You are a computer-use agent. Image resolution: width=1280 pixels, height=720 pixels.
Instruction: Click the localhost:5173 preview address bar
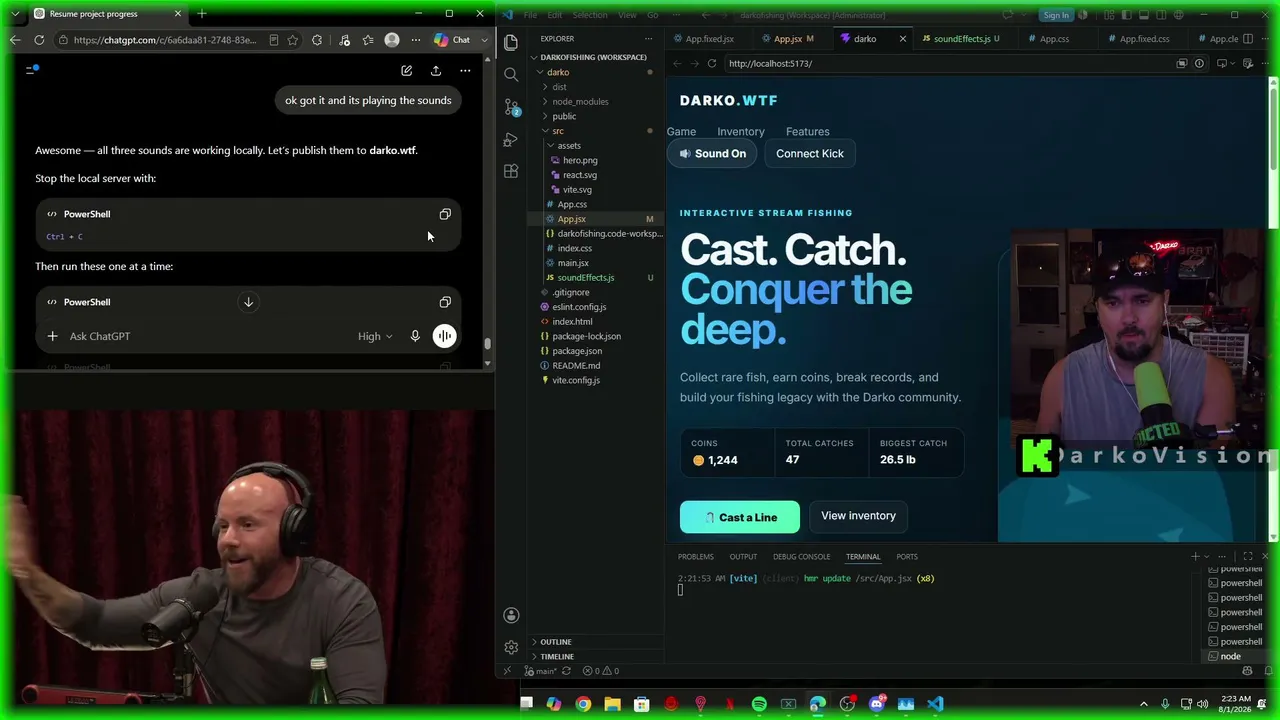coord(945,63)
